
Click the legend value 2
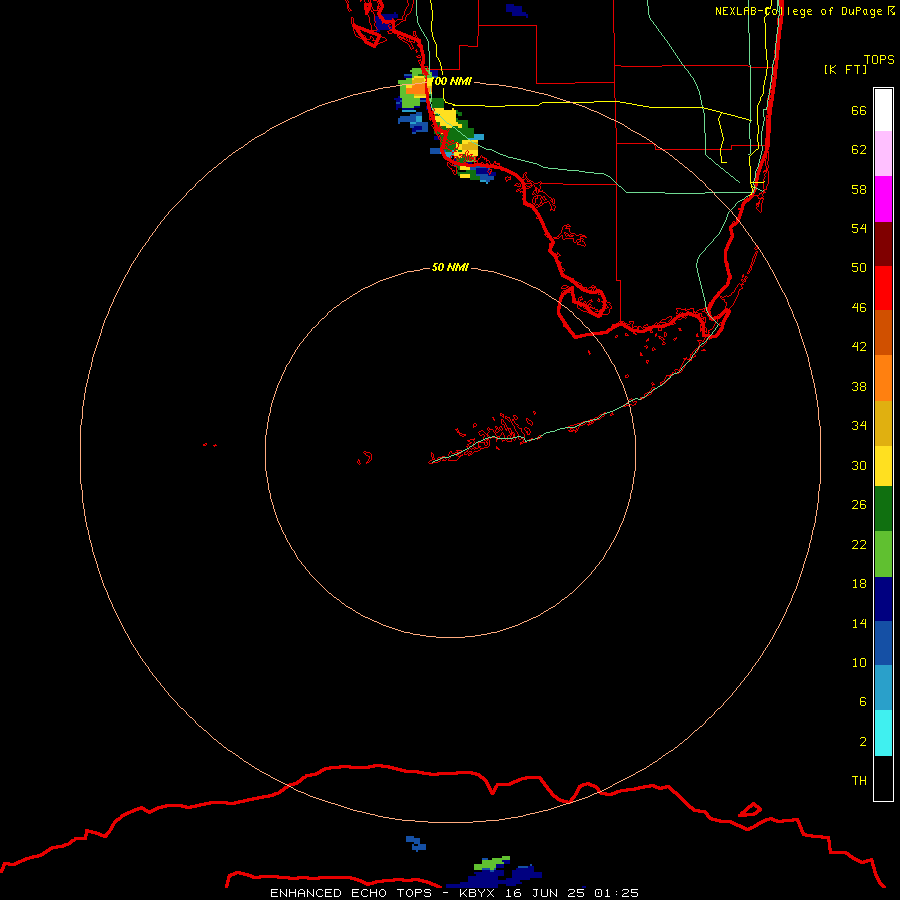(863, 741)
